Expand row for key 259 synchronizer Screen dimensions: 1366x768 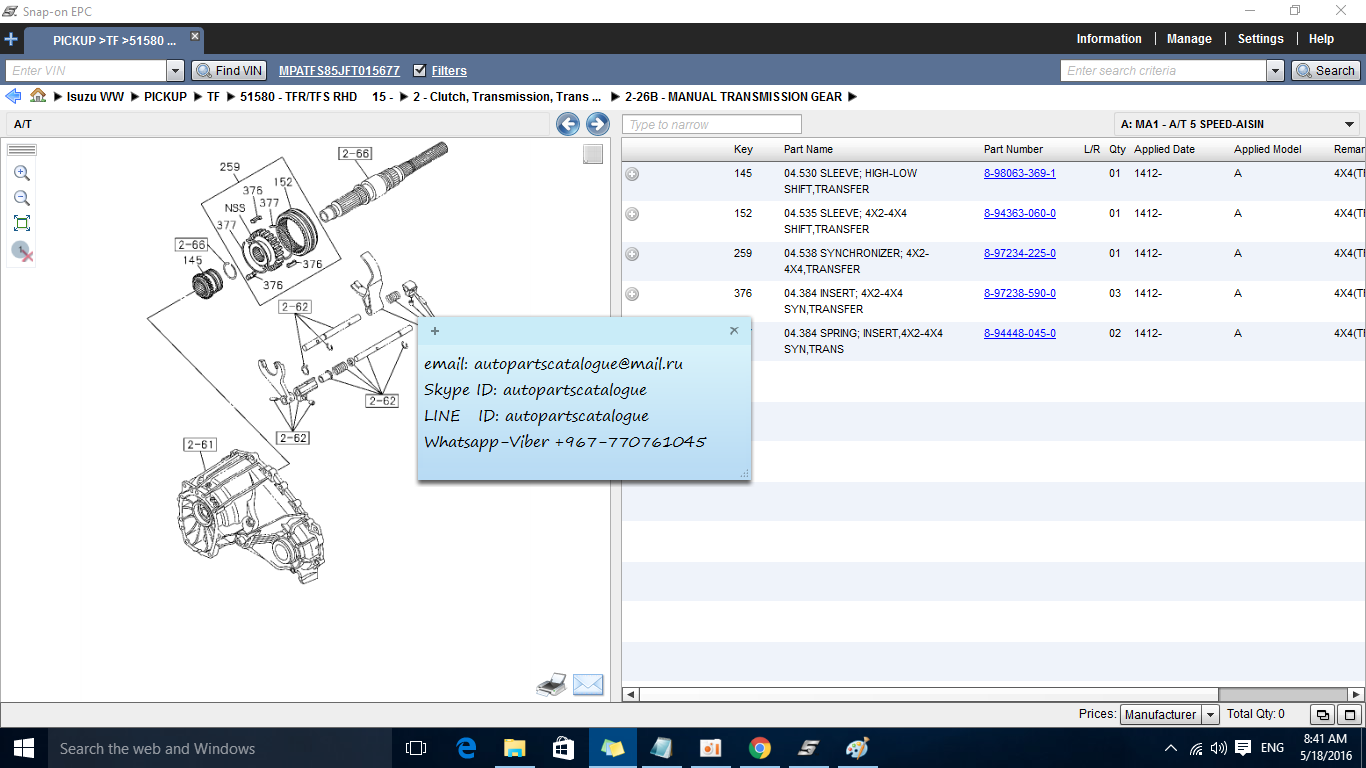pos(632,254)
